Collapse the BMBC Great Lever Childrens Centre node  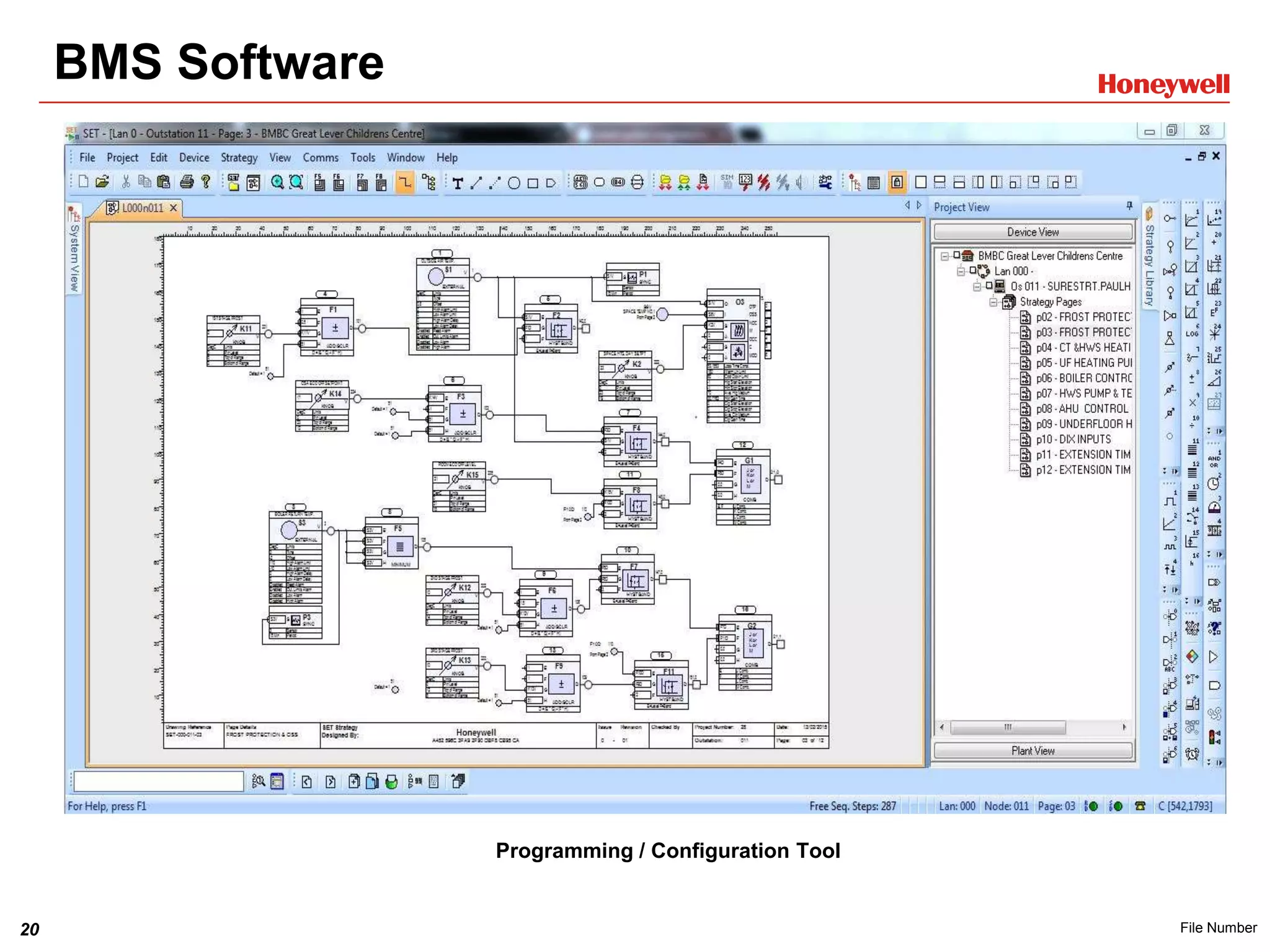click(945, 256)
